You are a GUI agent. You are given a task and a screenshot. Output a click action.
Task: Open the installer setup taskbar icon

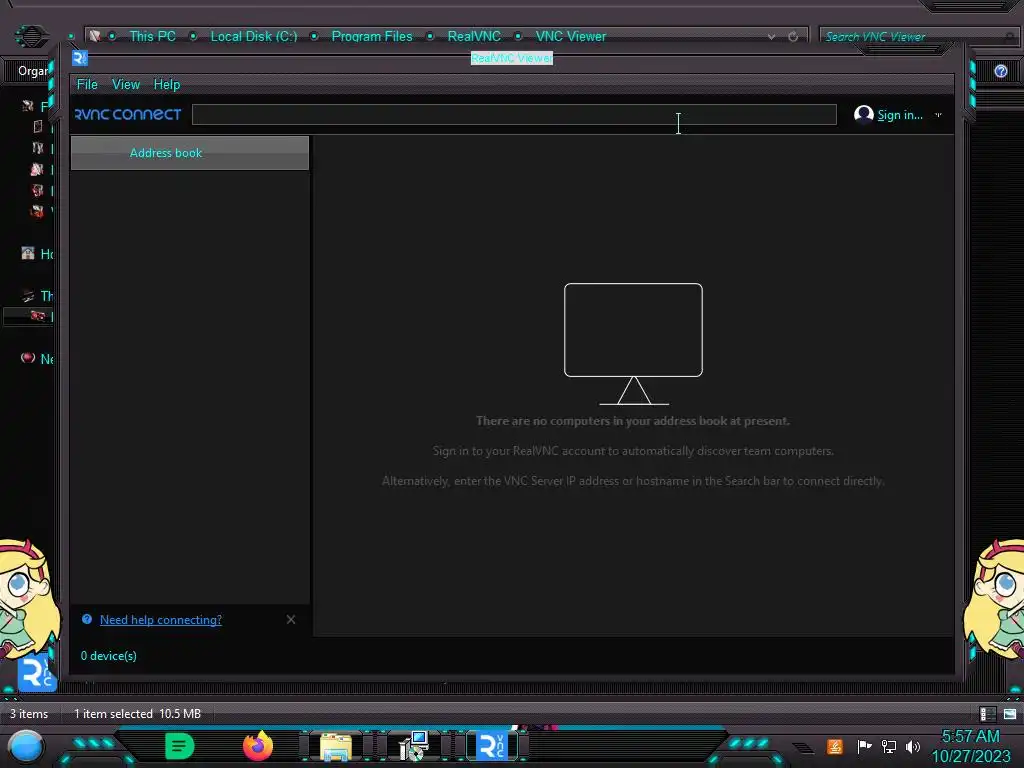pyautogui.click(x=413, y=746)
